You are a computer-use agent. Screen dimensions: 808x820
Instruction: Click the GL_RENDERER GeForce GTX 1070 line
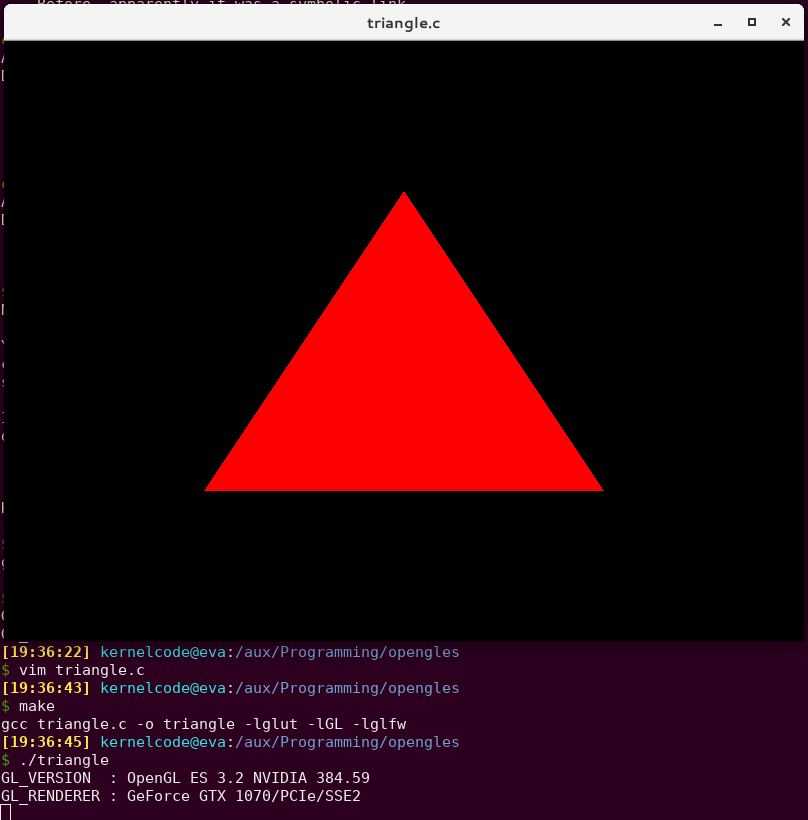(181, 796)
